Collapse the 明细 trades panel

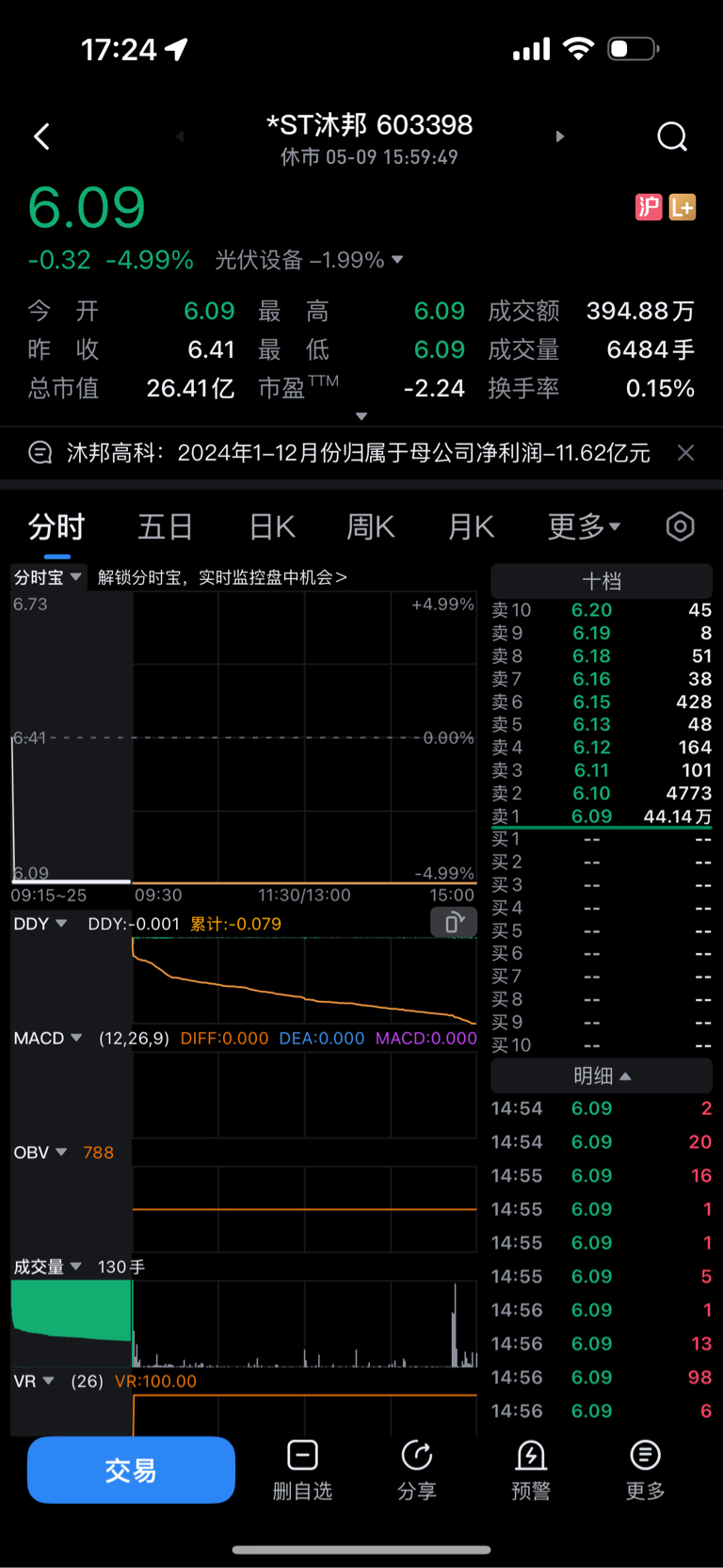602,1075
